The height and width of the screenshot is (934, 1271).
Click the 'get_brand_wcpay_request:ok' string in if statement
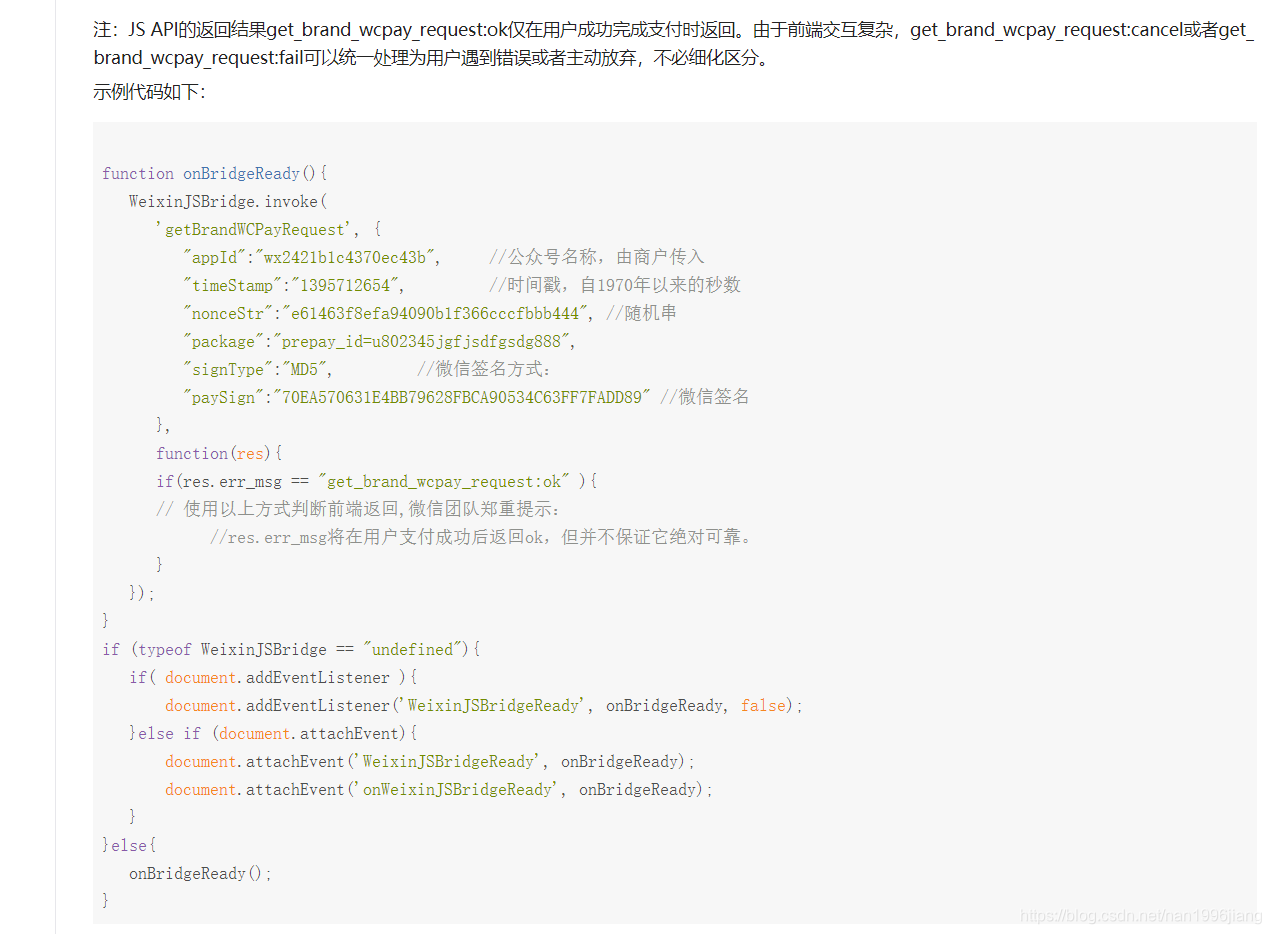444,481
